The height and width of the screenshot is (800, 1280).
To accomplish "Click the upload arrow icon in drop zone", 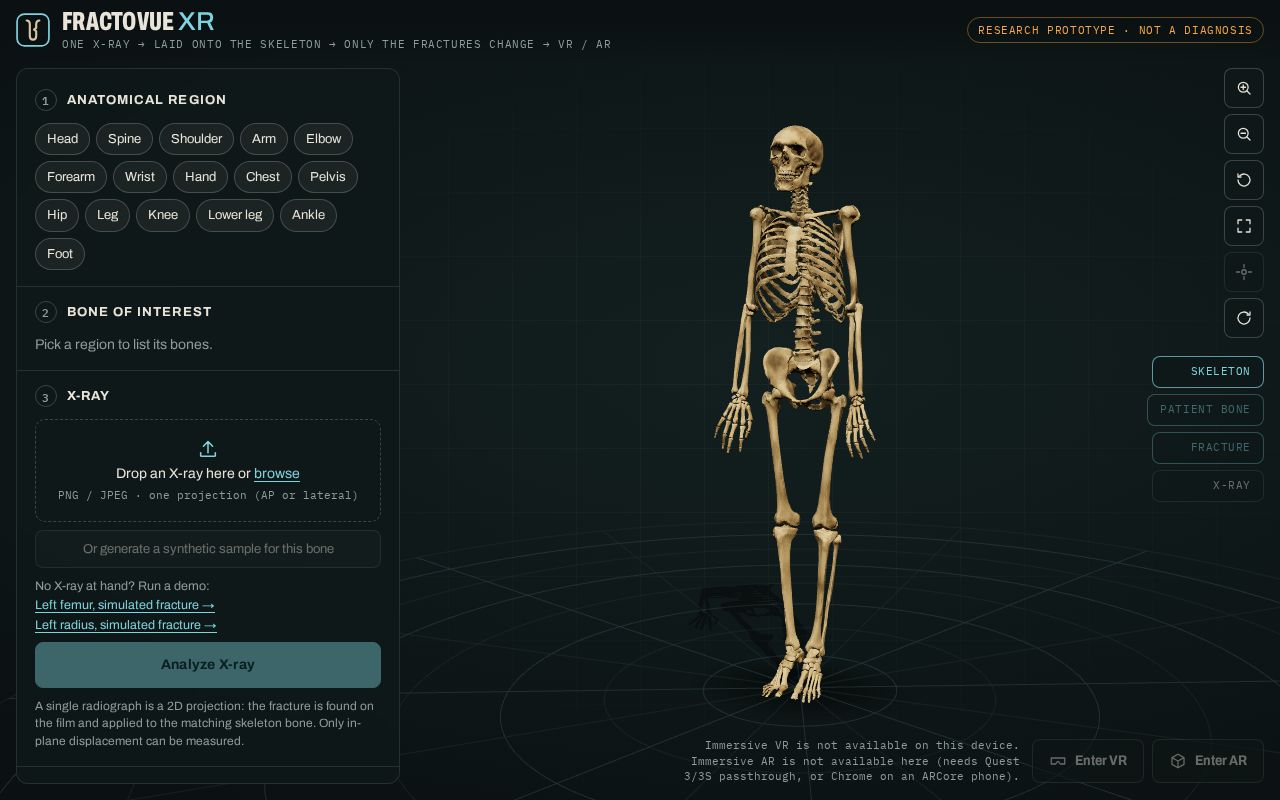I will point(208,449).
